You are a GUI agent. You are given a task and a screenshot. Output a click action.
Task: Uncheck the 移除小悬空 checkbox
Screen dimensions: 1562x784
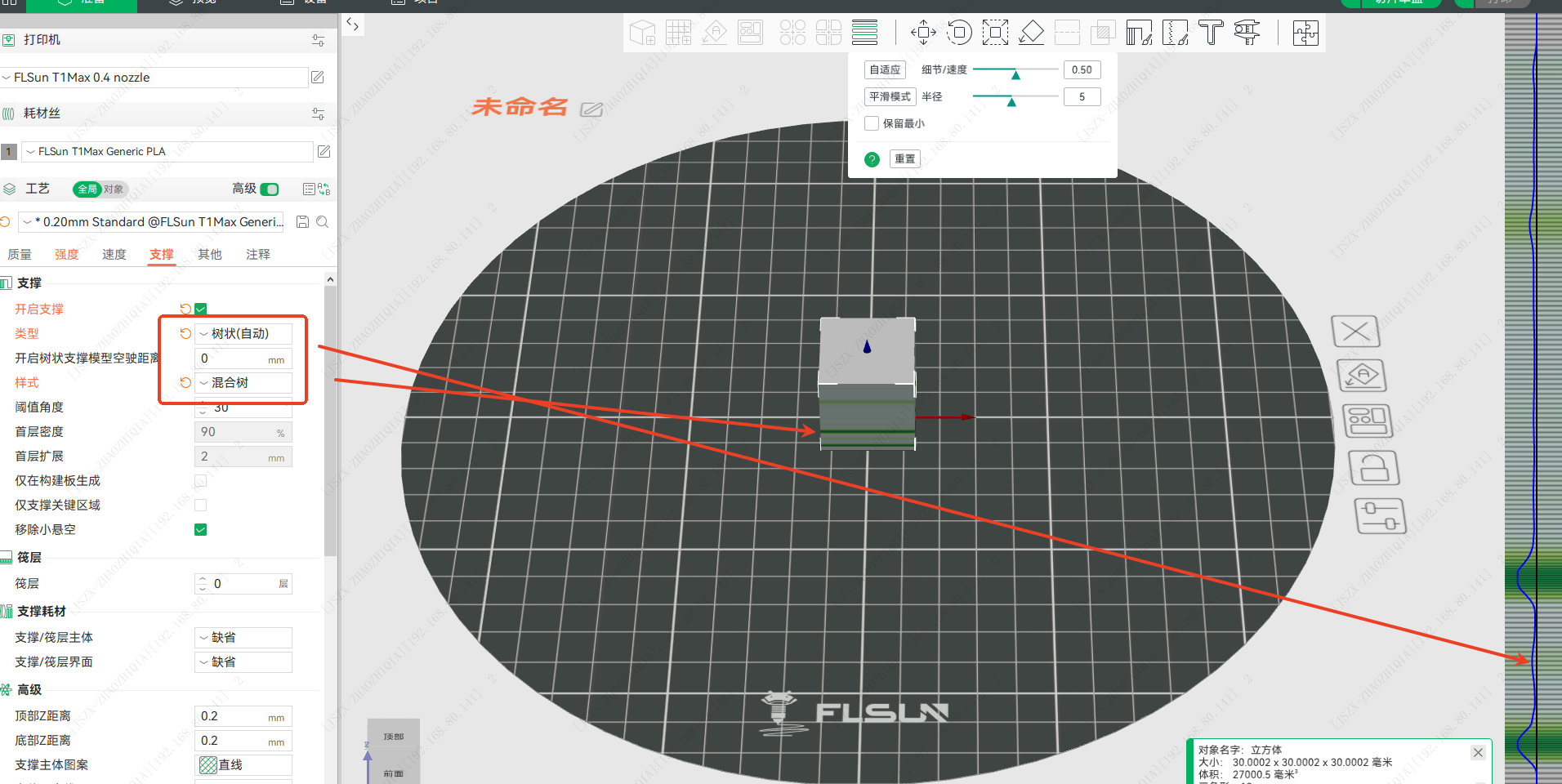click(x=201, y=530)
